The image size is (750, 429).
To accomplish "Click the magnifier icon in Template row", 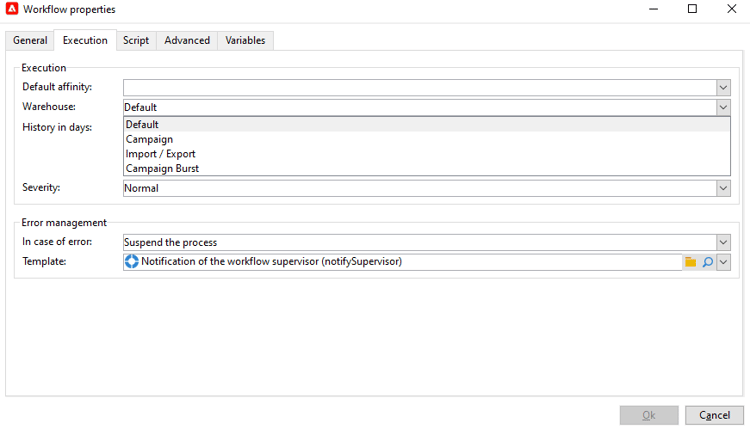I will [708, 262].
